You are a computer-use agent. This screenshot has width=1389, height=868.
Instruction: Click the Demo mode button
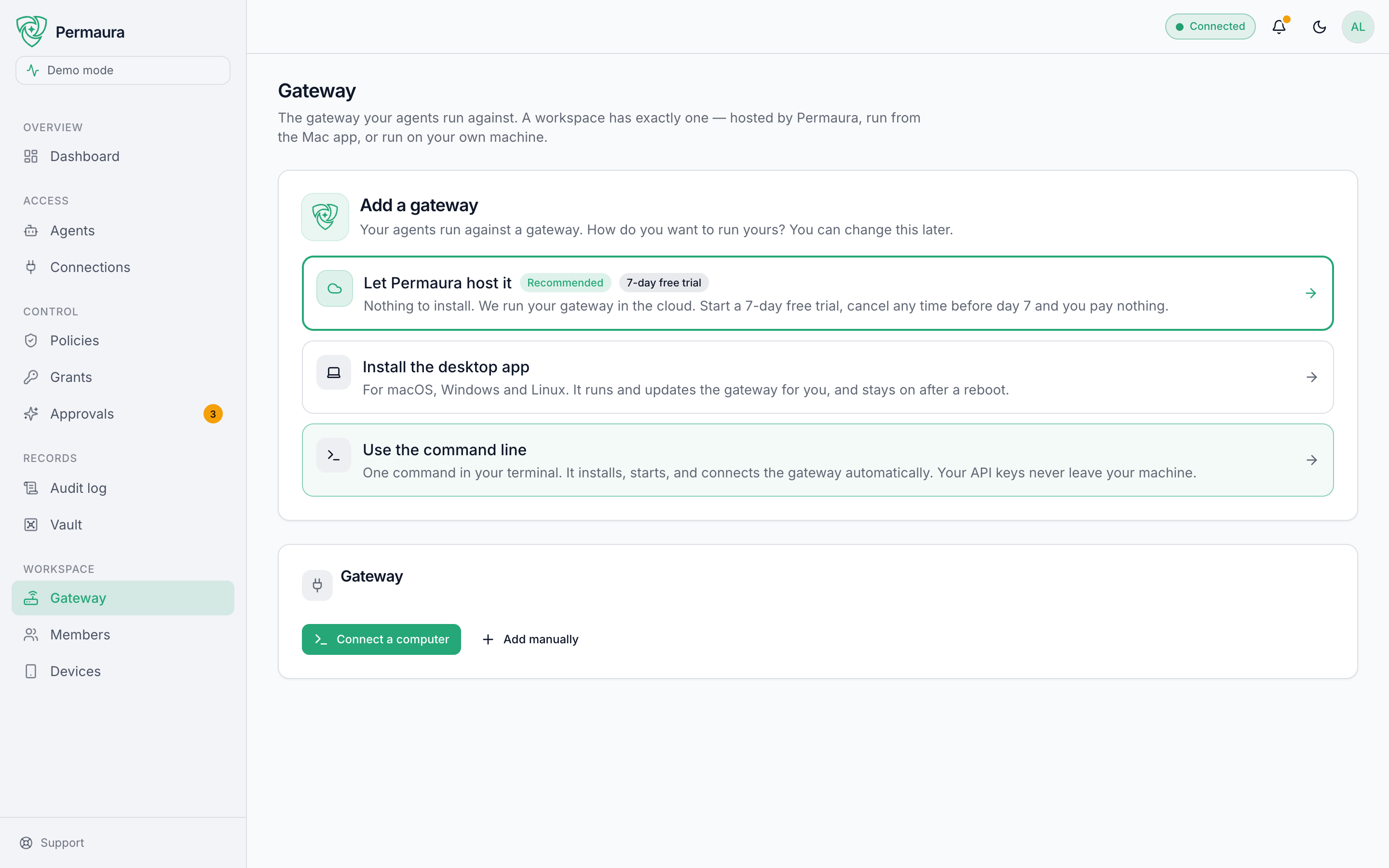123,70
